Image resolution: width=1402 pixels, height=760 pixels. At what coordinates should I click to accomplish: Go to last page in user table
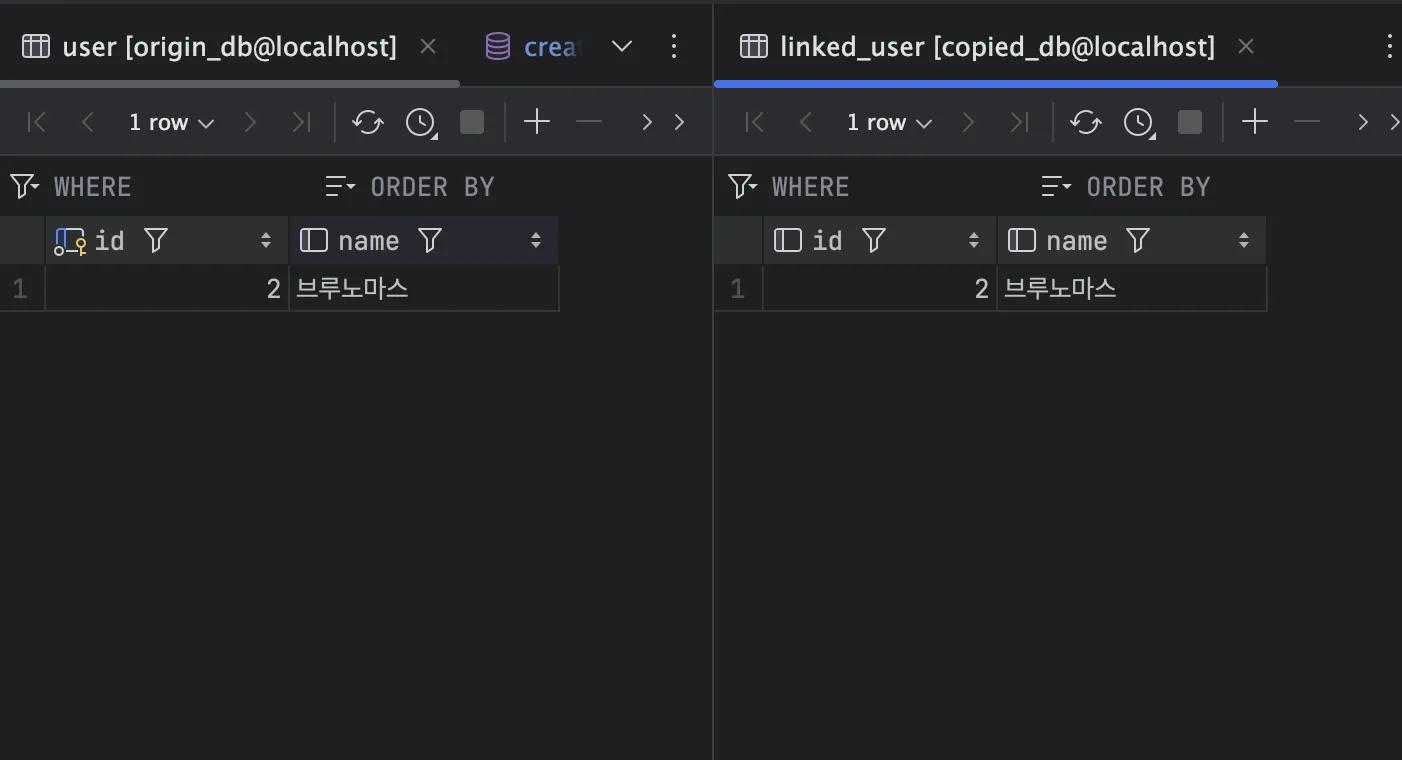(x=300, y=122)
